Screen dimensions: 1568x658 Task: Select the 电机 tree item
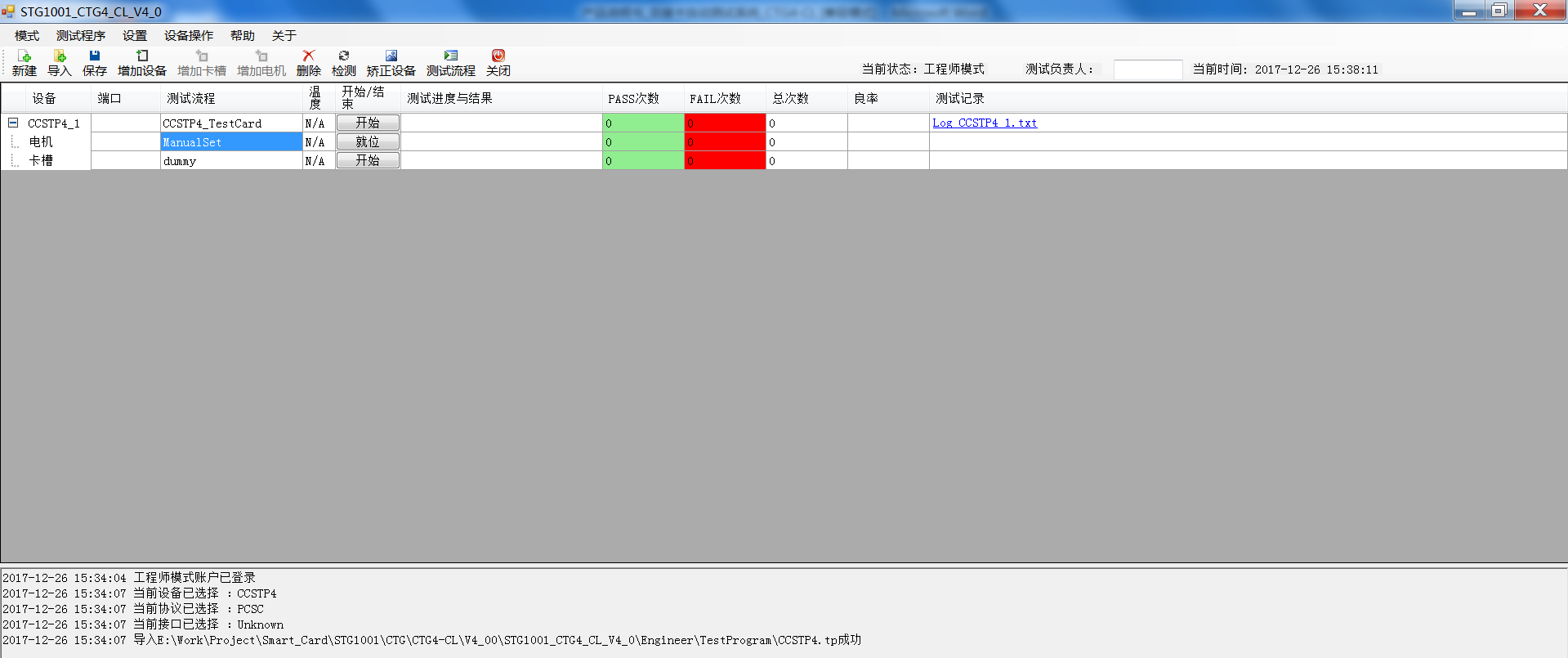pos(41,141)
